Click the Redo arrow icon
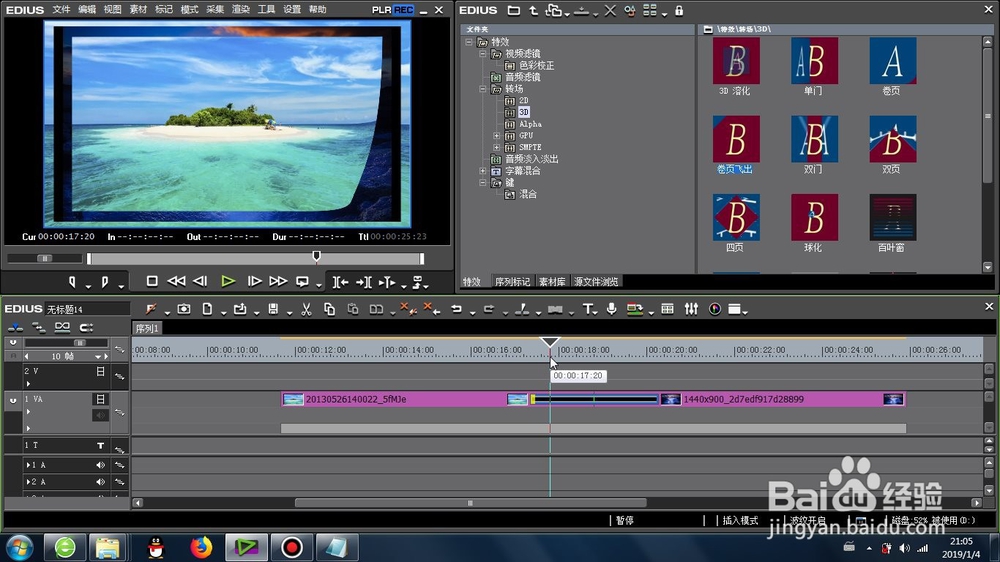The image size is (1000, 562). pyautogui.click(x=489, y=309)
